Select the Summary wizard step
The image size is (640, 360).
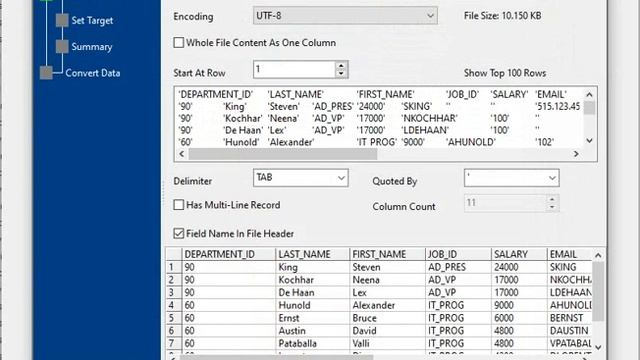point(92,47)
